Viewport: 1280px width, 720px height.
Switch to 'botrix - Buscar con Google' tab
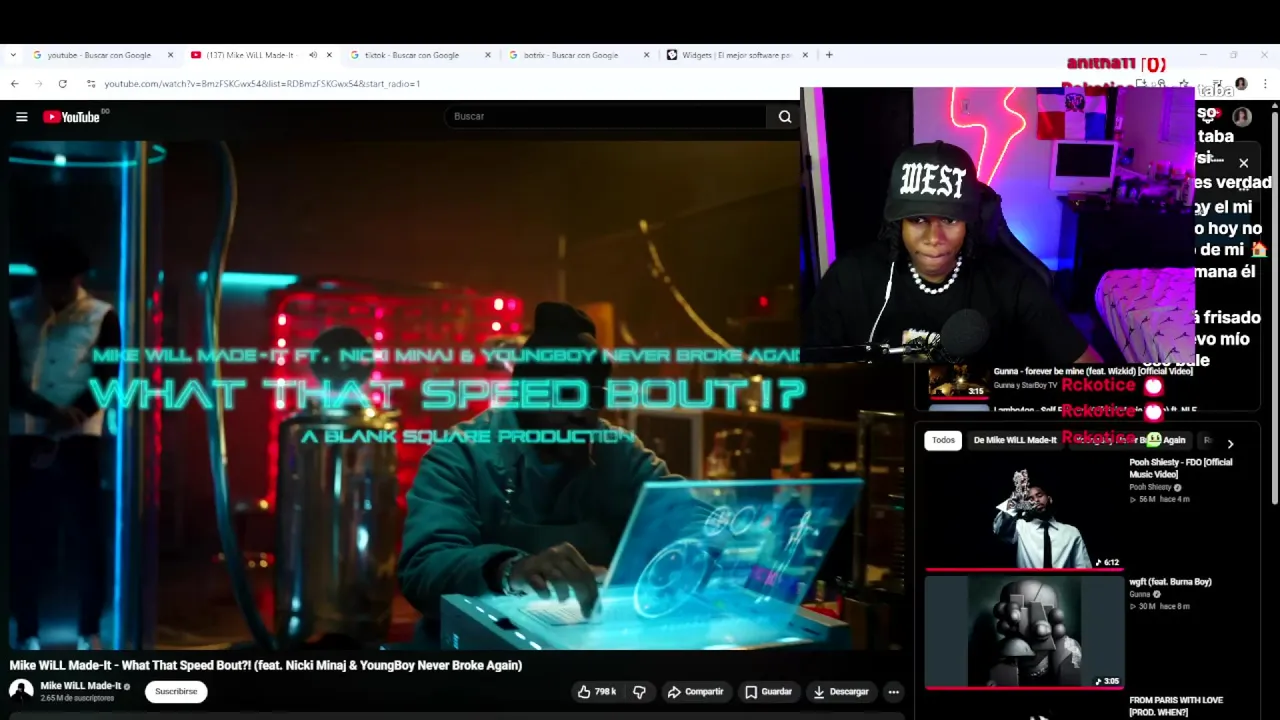pos(571,55)
